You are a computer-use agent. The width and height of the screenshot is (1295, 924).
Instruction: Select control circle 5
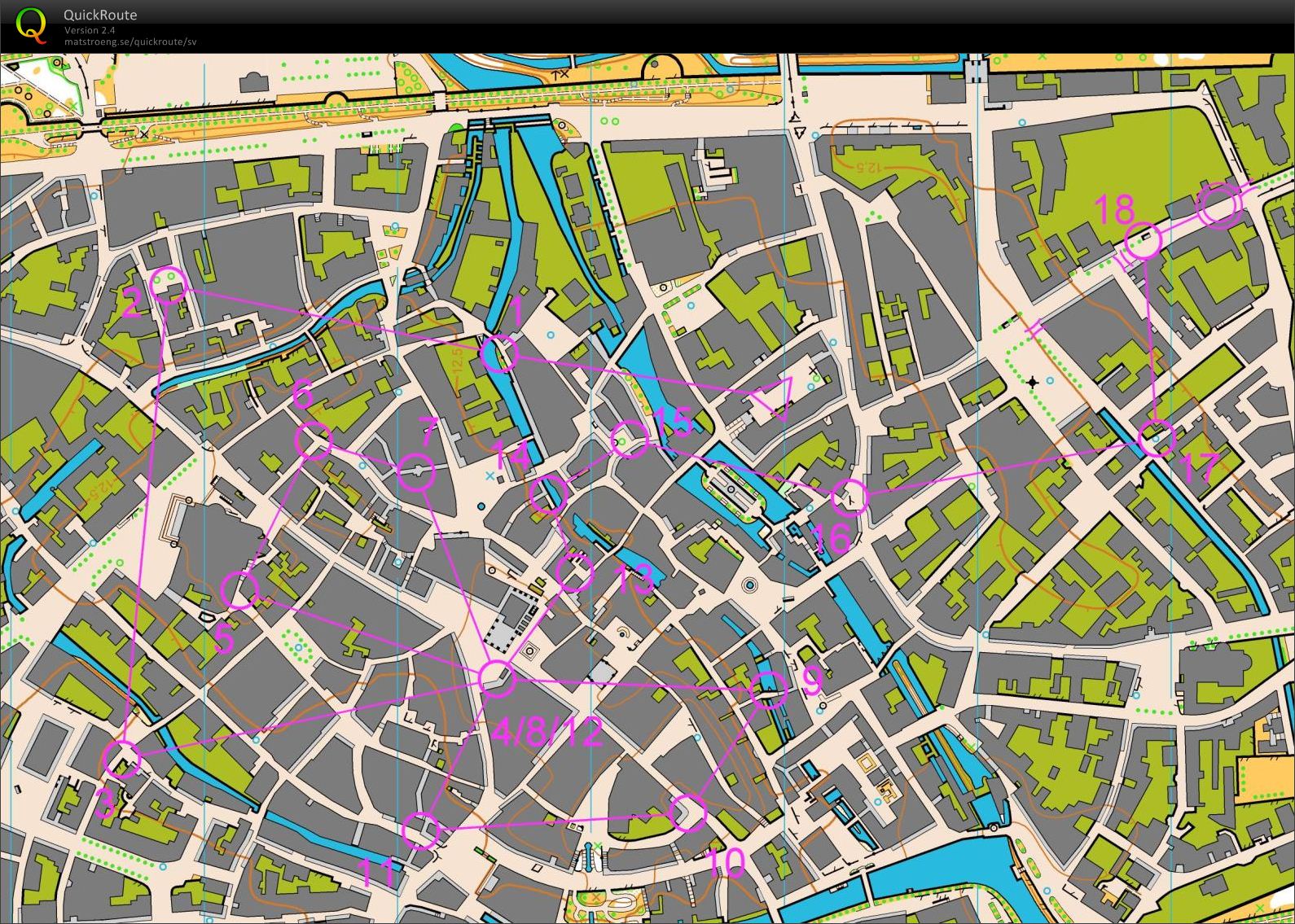pyautogui.click(x=239, y=590)
